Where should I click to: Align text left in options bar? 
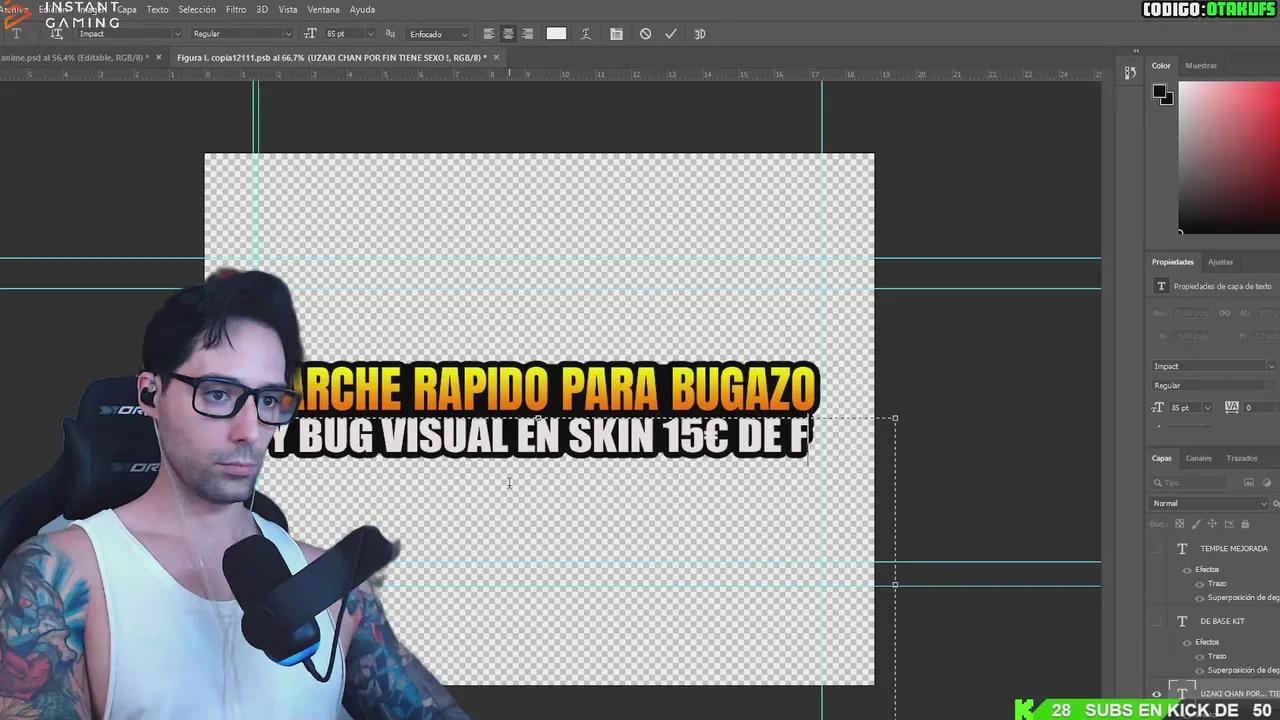tap(489, 33)
